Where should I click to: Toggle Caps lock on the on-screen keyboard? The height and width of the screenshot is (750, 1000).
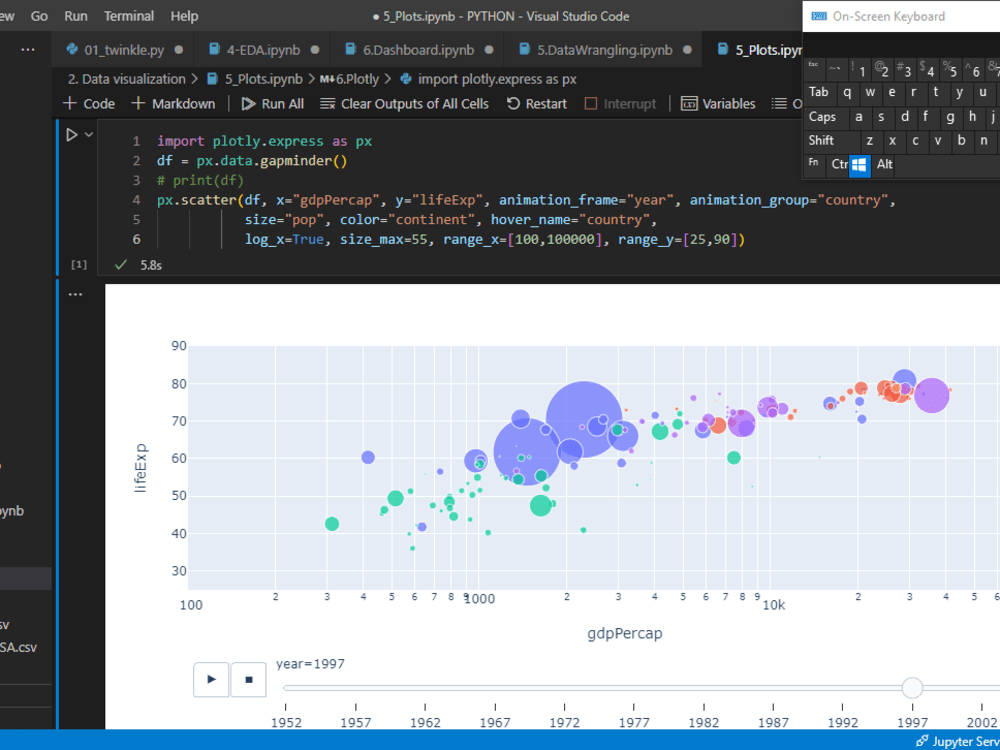tap(822, 117)
